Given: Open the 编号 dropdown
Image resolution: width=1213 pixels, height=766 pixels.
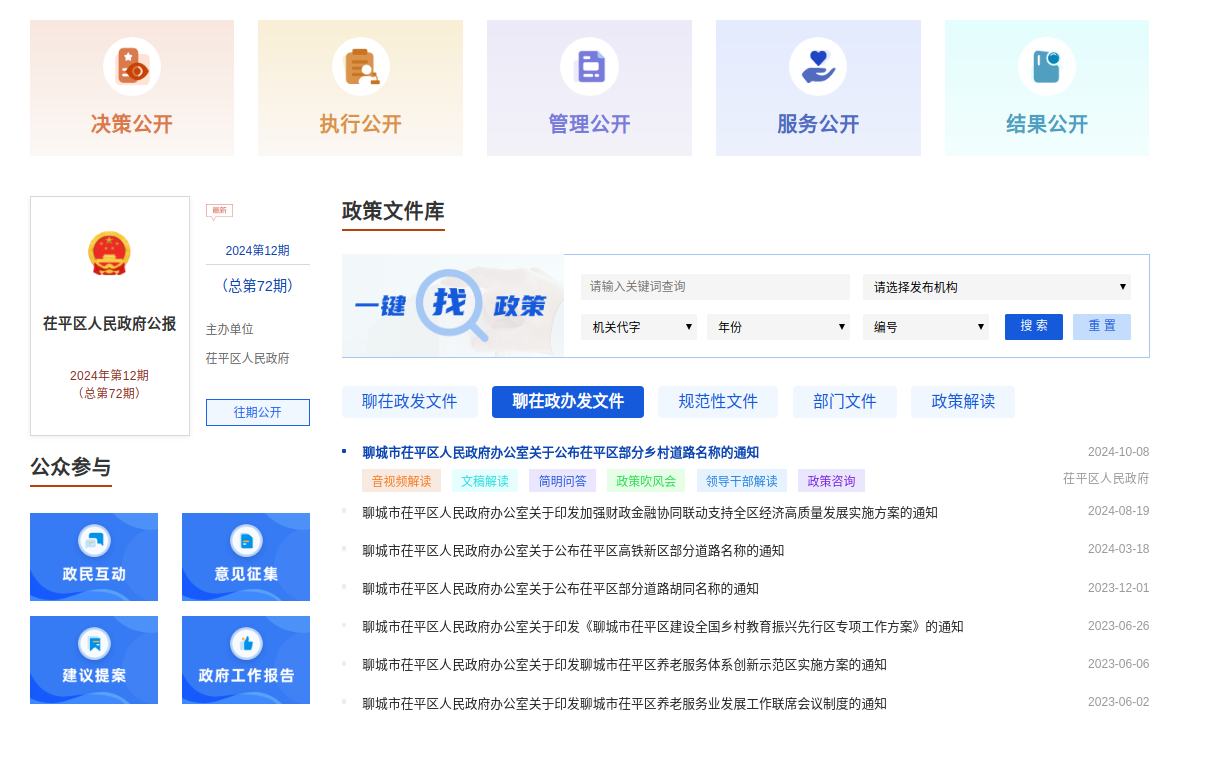Looking at the screenshot, I should pos(925,327).
